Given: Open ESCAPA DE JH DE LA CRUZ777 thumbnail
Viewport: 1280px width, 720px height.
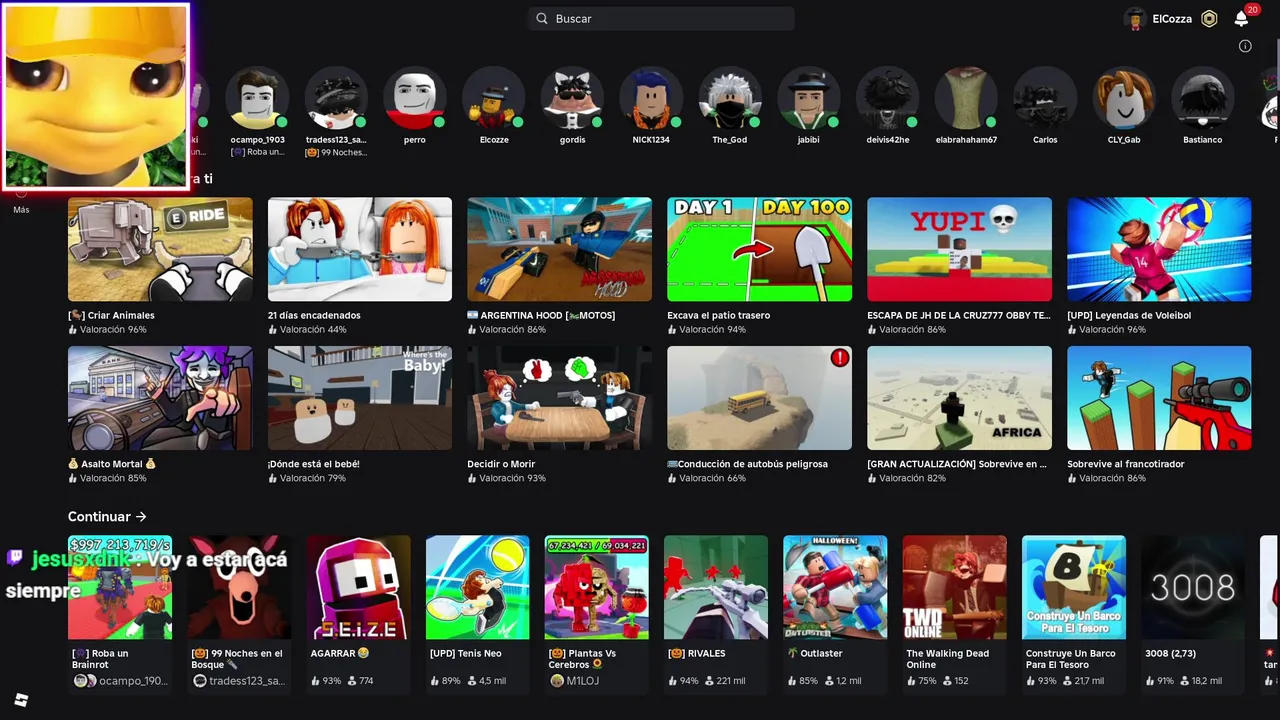Looking at the screenshot, I should pyautogui.click(x=960, y=249).
